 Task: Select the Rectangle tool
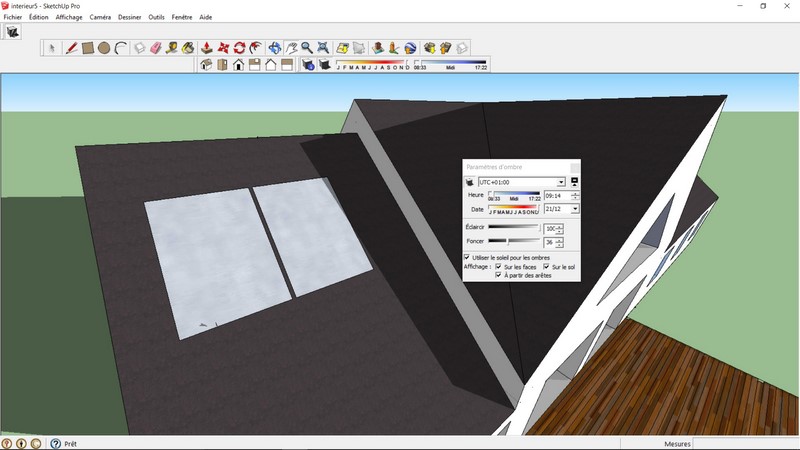click(88, 48)
